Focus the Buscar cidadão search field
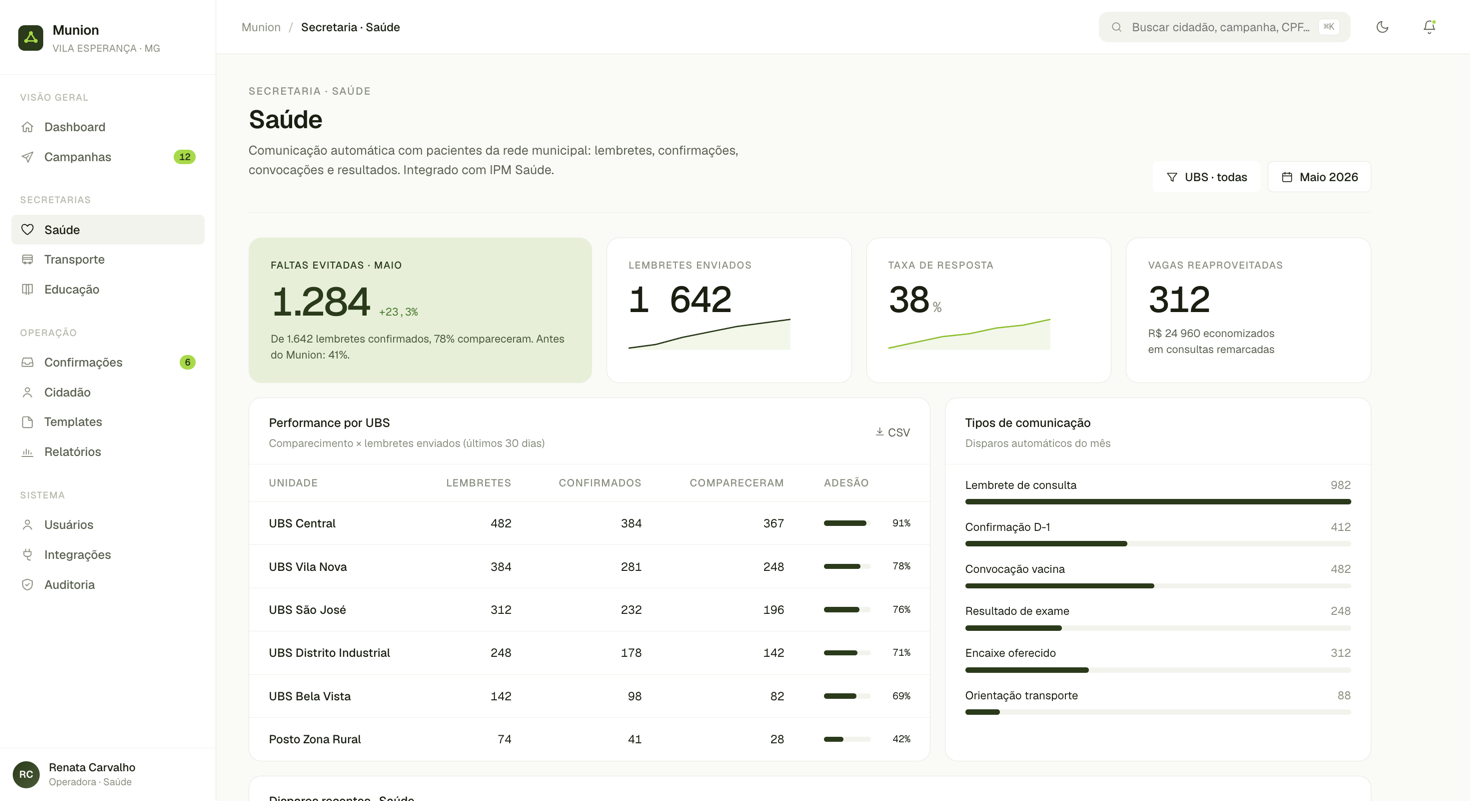 [x=1224, y=27]
